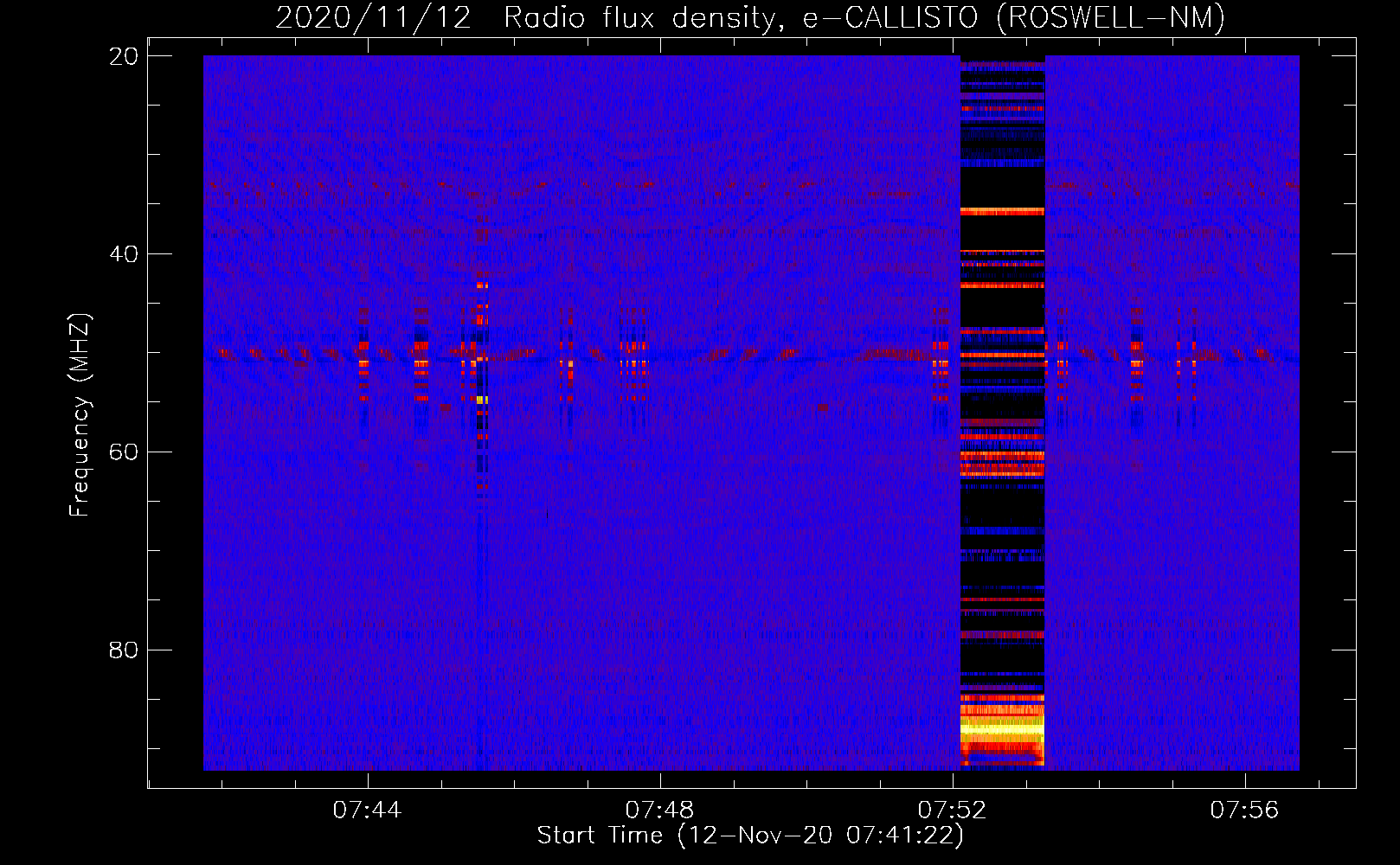
Task: Click the '40' frequency tick label
Action: pyautogui.click(x=125, y=254)
